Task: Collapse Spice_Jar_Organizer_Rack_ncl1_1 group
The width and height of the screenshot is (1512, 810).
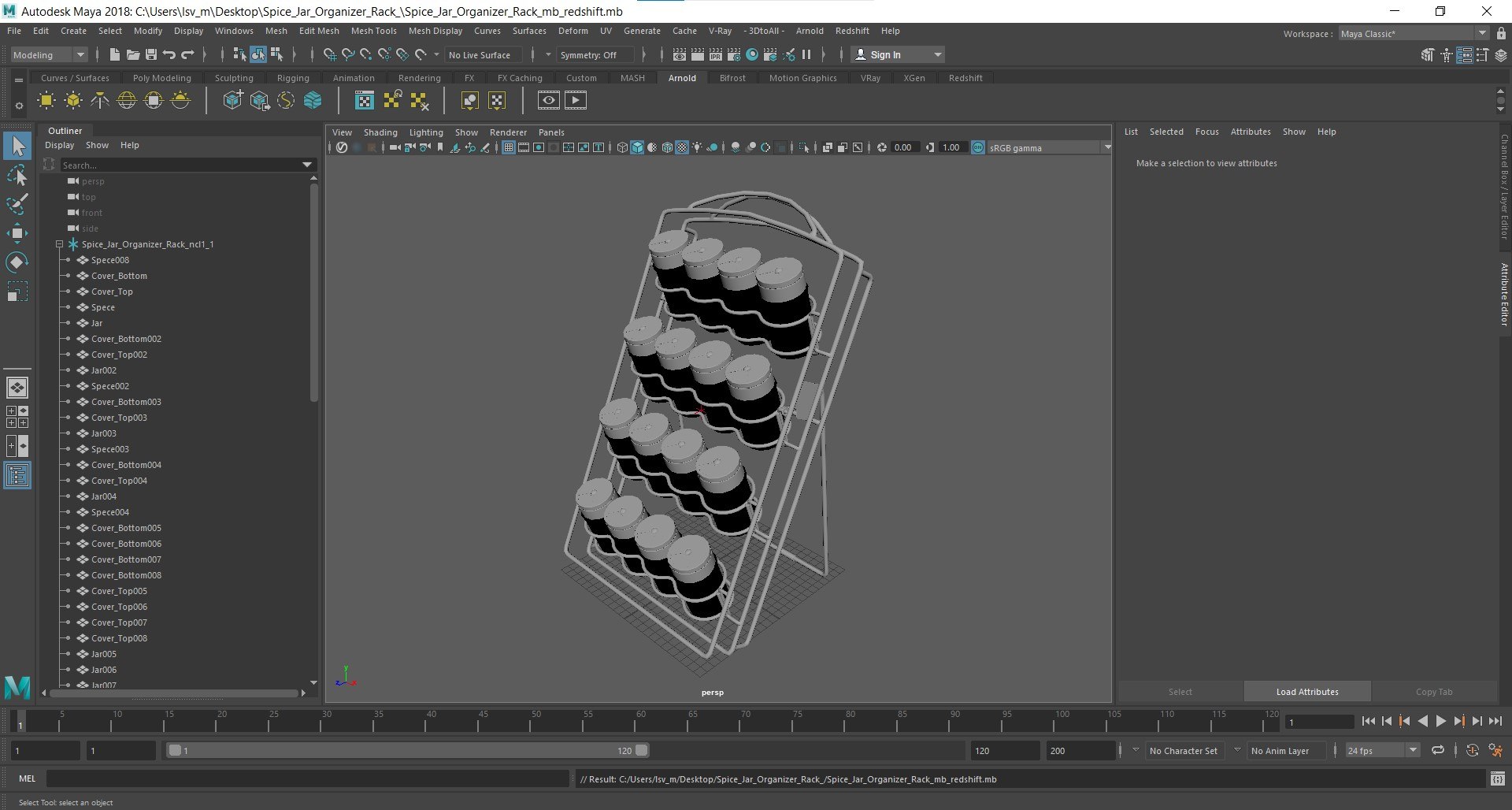Action: coord(59,244)
